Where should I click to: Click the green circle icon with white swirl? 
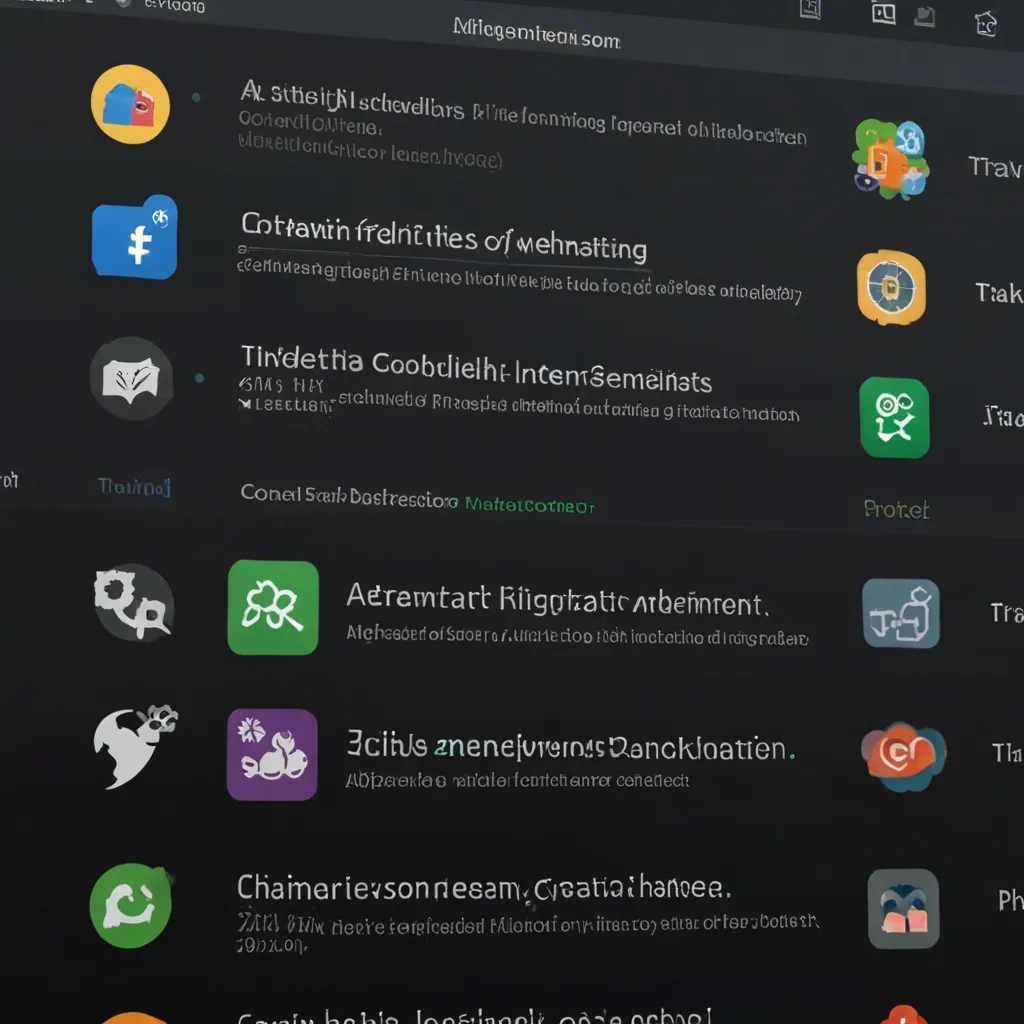(131, 905)
